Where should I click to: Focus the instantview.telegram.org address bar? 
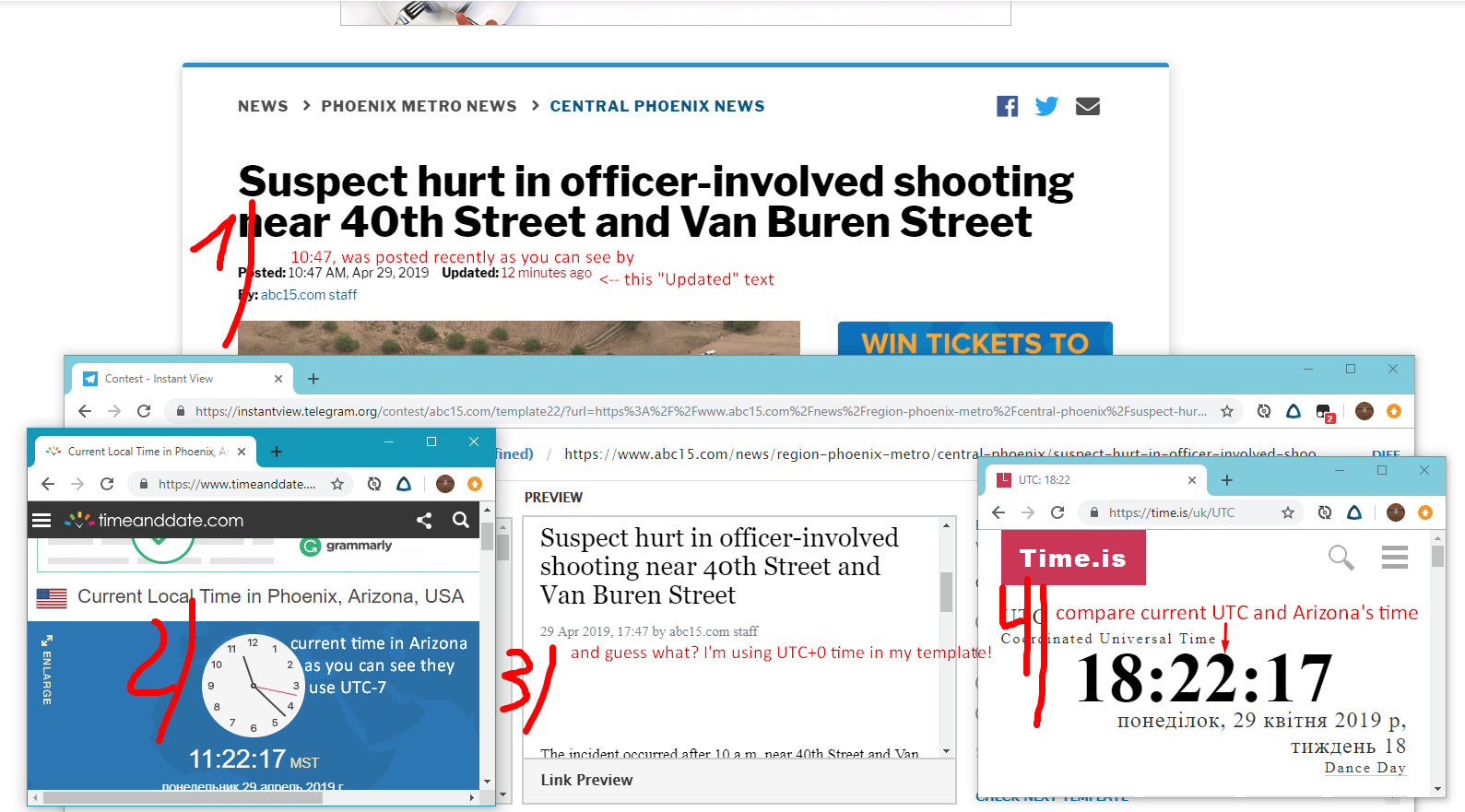pos(701,411)
